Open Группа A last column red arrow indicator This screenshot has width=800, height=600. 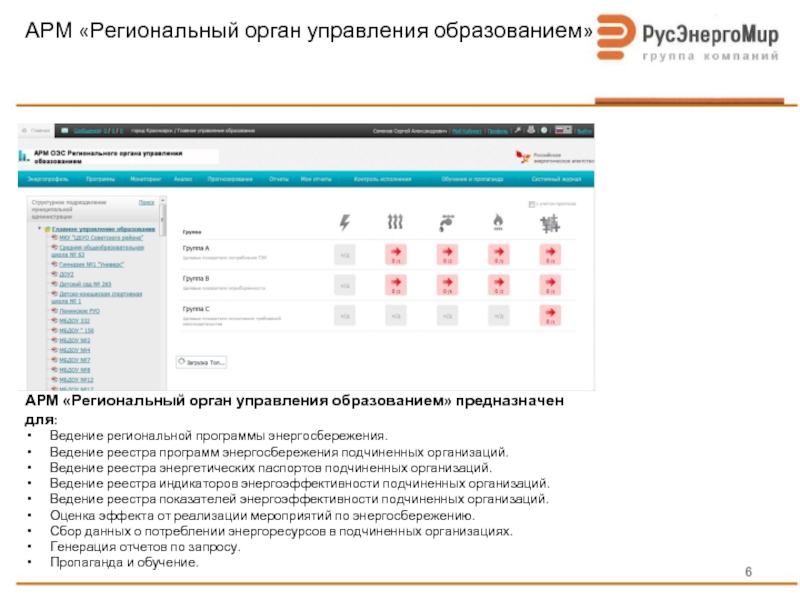pyautogui.click(x=551, y=254)
